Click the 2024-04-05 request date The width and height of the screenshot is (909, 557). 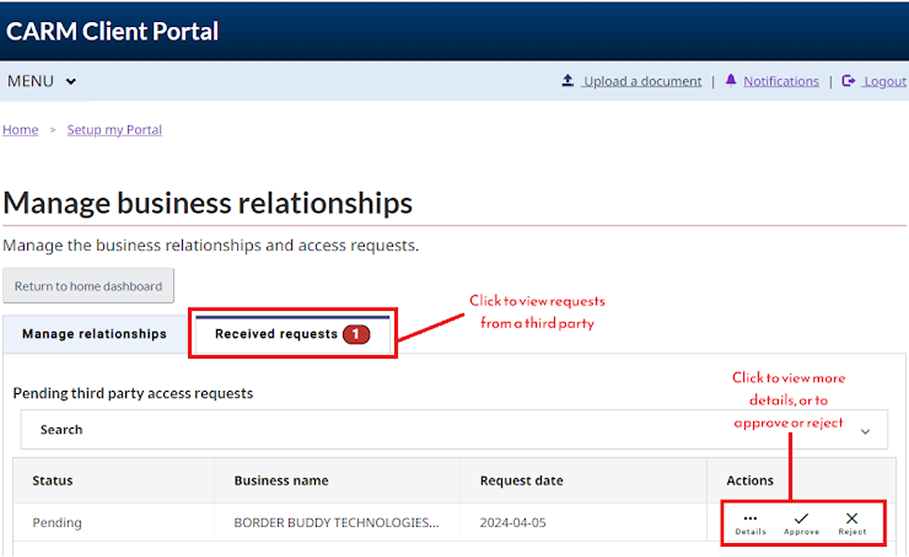[513, 523]
